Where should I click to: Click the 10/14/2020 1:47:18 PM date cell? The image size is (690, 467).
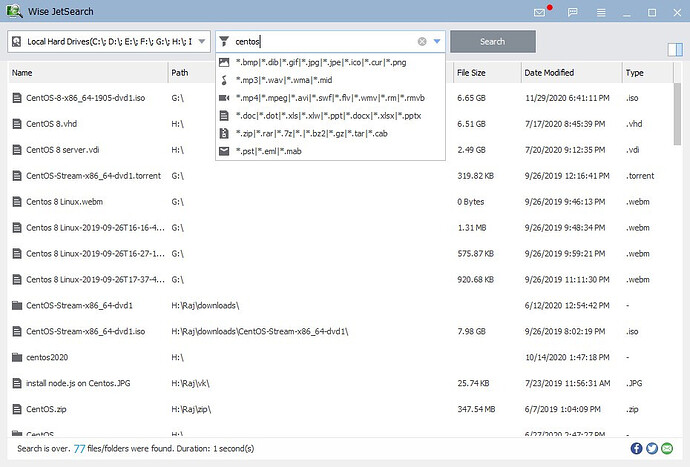coord(567,357)
